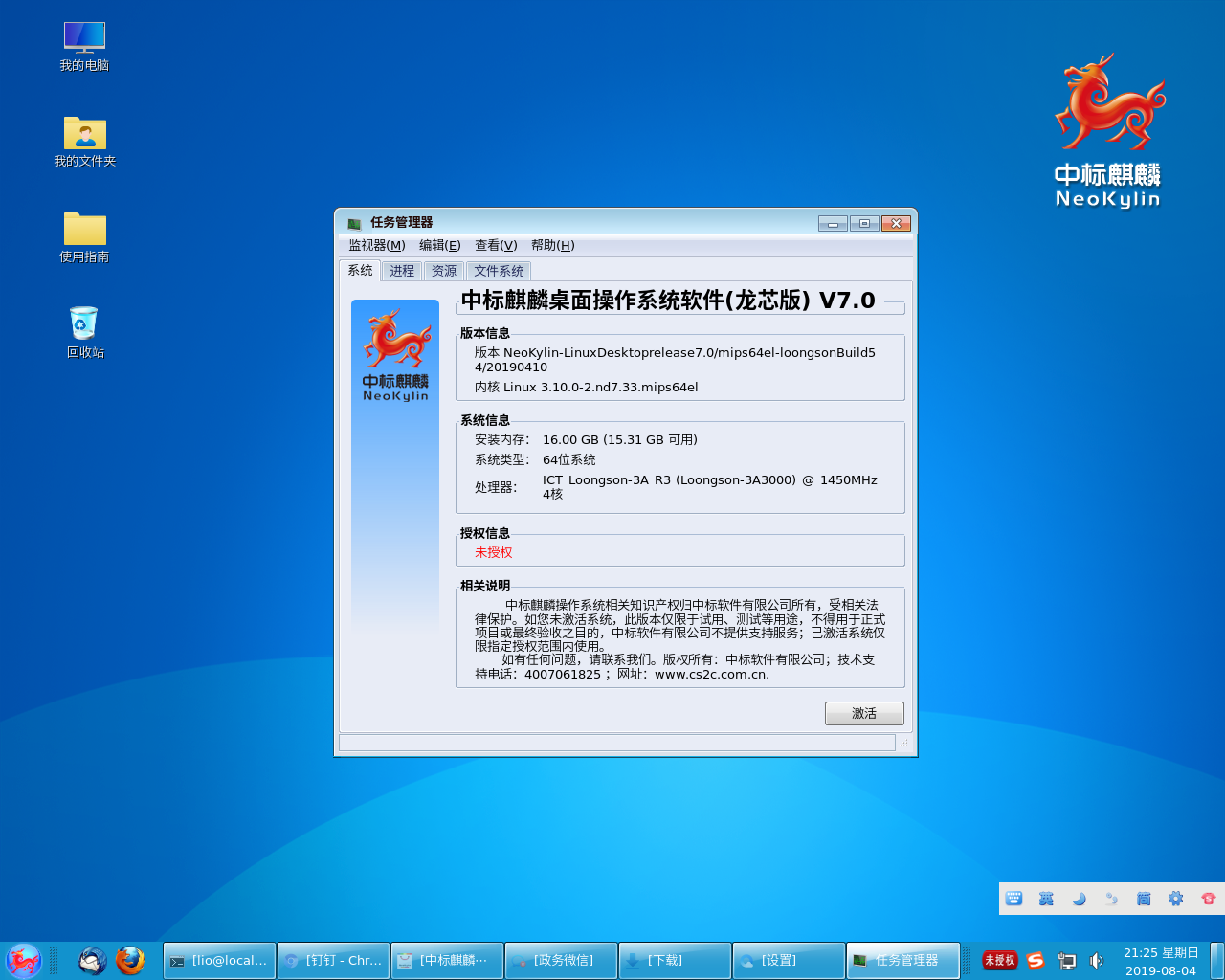Switch to the 中标麒麟 taskbar window
The width and height of the screenshot is (1225, 980).
click(x=447, y=961)
